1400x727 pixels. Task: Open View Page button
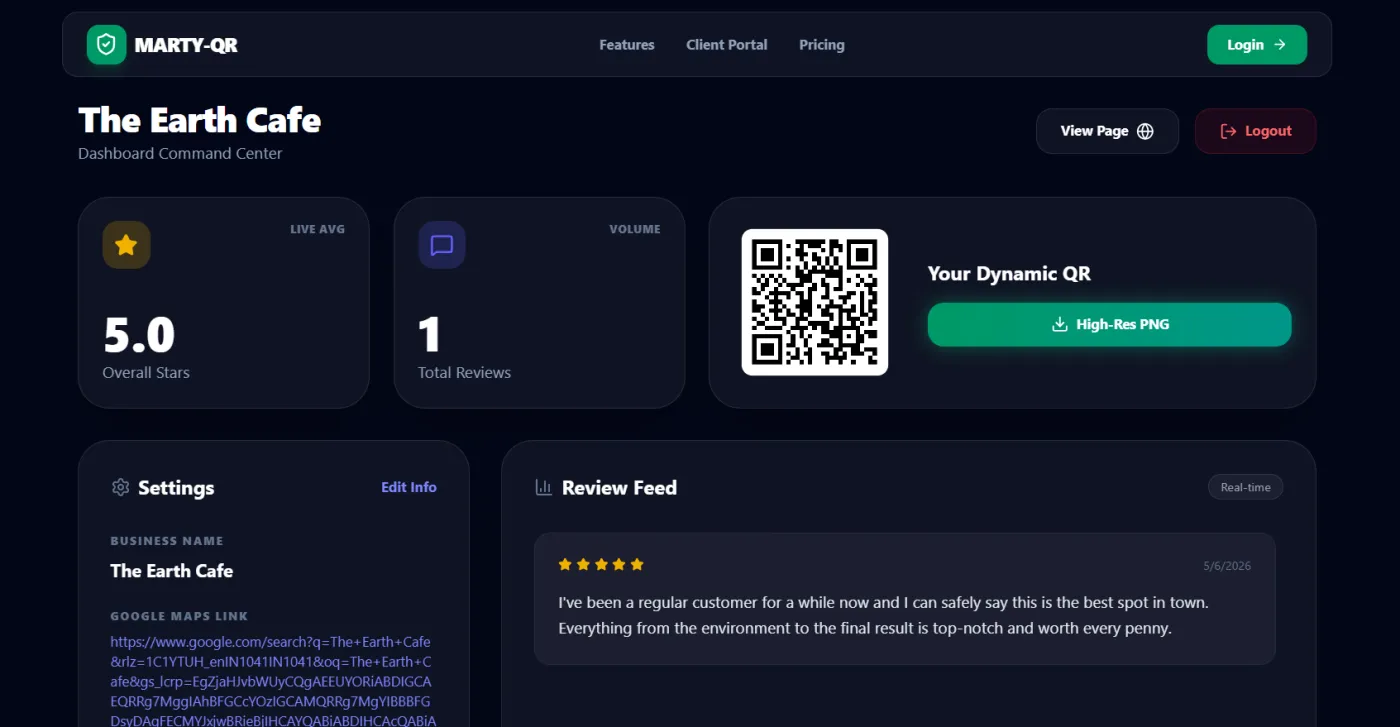[x=1107, y=131]
